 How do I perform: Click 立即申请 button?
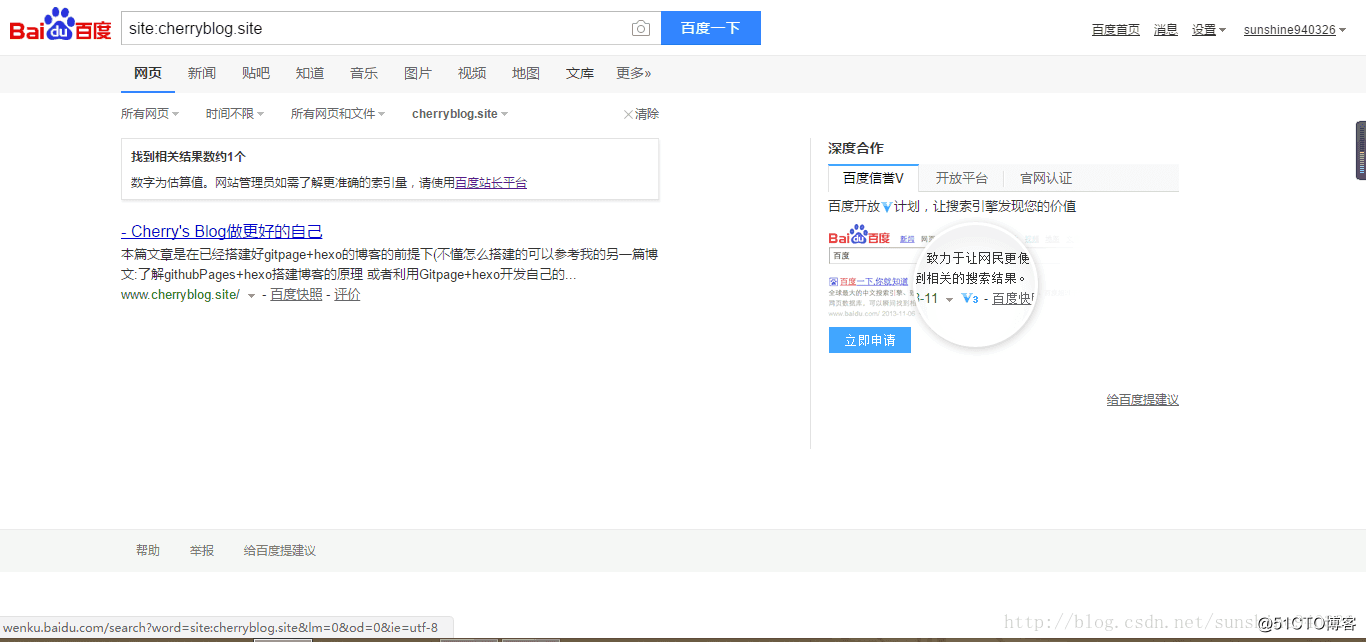pyautogui.click(x=870, y=340)
